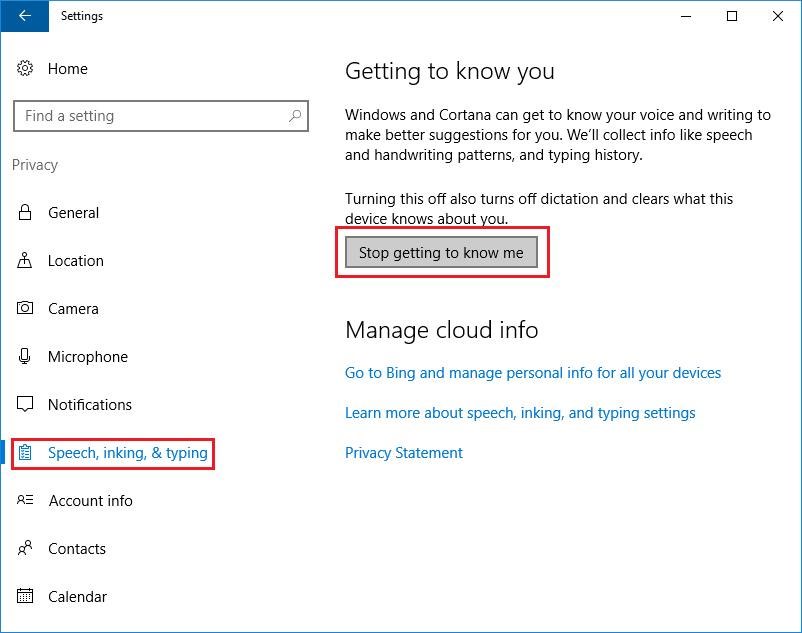Click the Notifications speech bubble icon
802x633 pixels.
point(25,404)
